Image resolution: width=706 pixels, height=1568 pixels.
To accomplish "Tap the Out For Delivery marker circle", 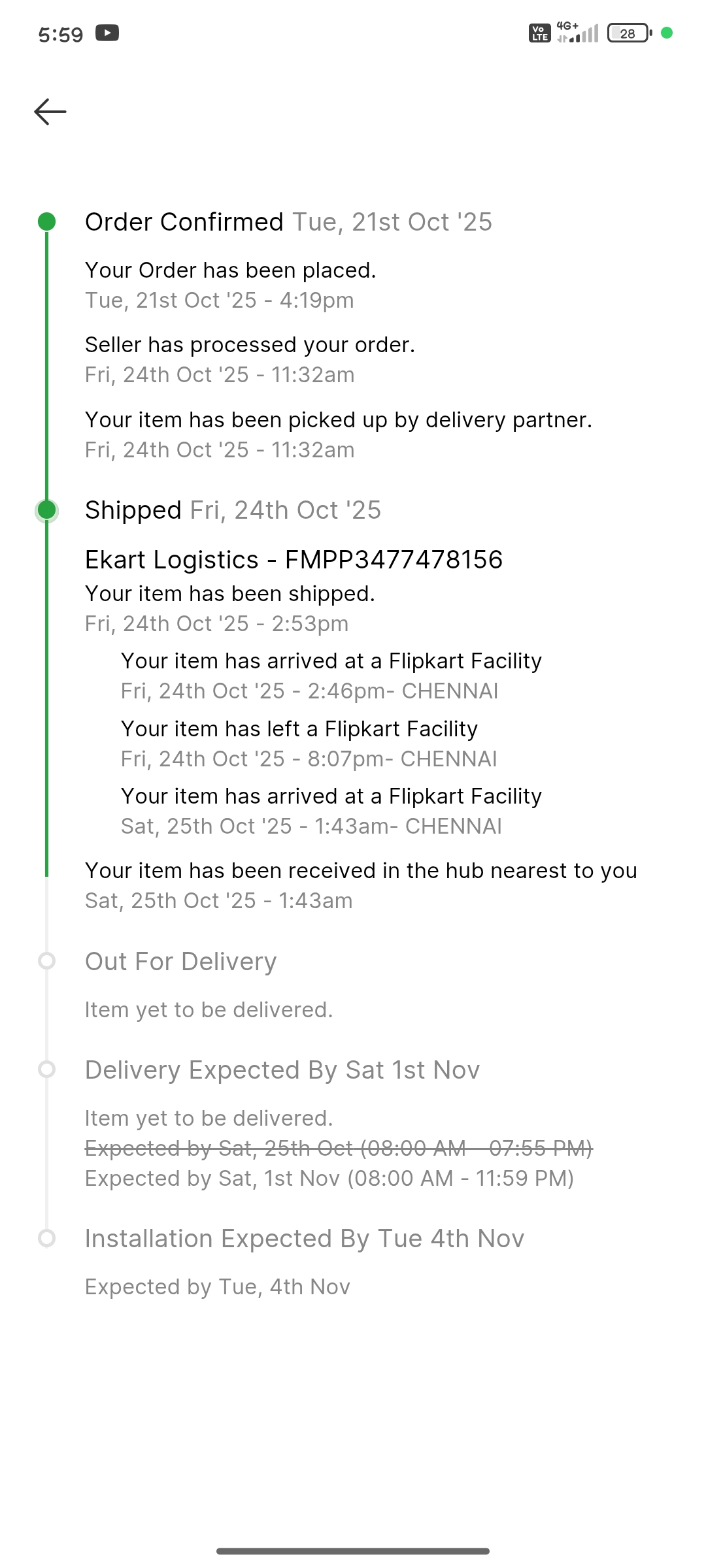I will coord(46,961).
